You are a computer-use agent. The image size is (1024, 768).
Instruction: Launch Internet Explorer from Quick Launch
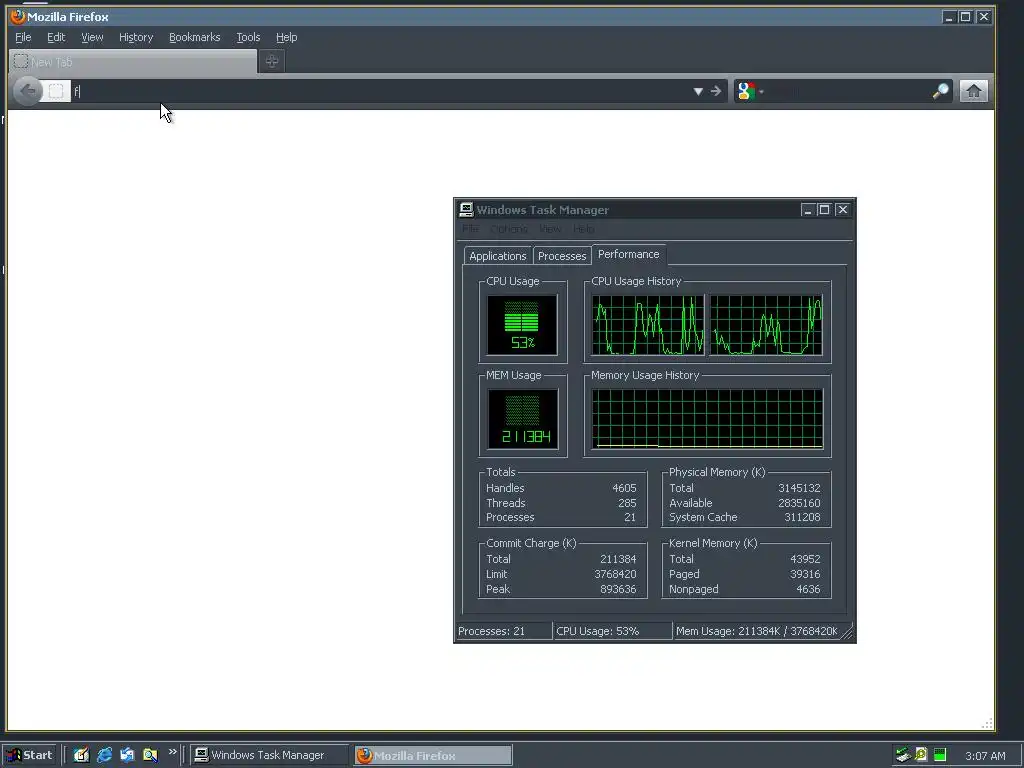[x=104, y=755]
